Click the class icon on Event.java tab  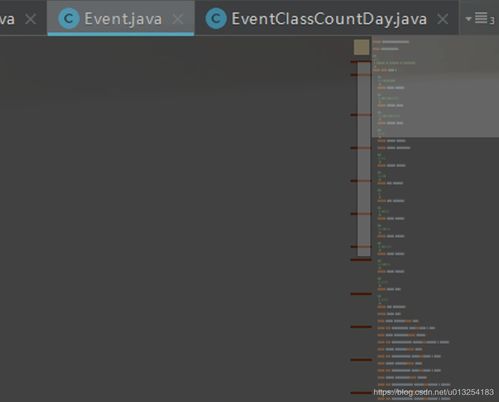point(69,19)
